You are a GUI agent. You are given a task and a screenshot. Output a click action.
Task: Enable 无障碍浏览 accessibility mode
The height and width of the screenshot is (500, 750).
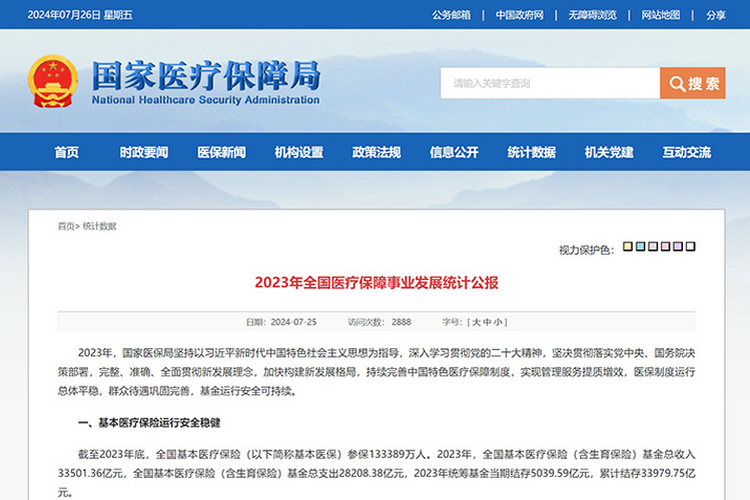point(592,15)
